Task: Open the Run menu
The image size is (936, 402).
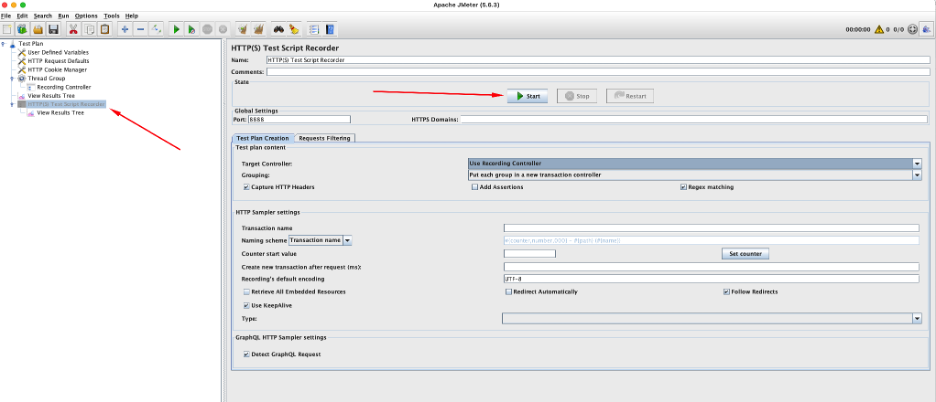Action: (x=63, y=16)
